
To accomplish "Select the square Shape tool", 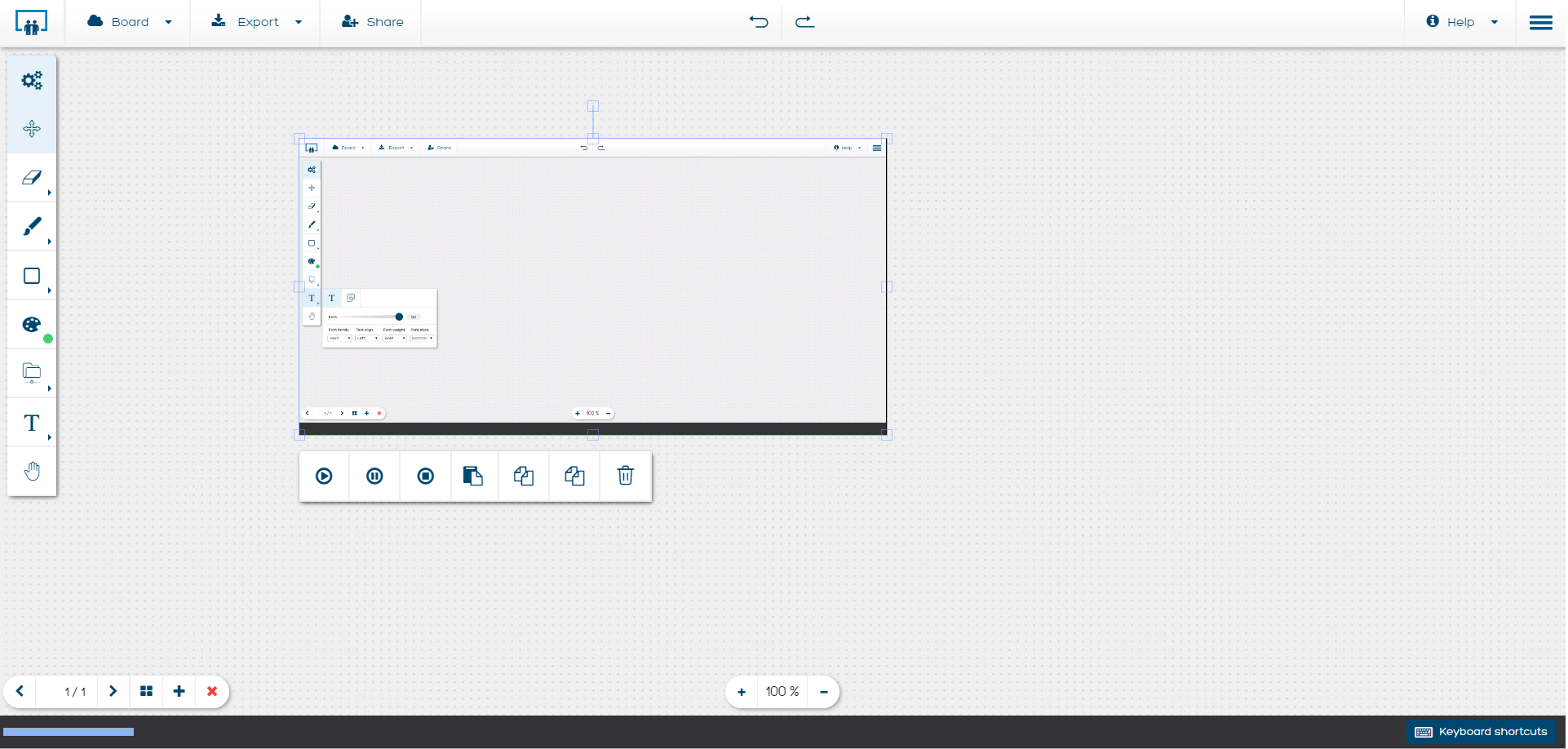I will click(32, 276).
